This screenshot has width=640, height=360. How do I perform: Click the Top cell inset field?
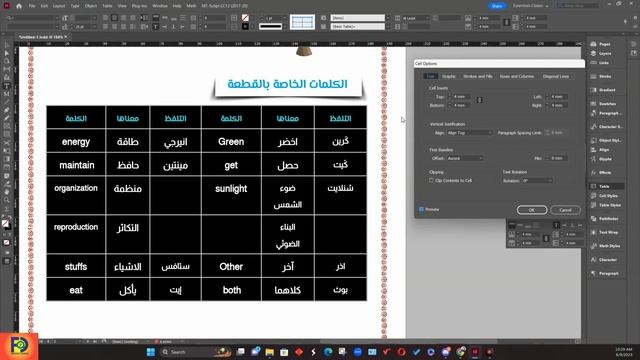[x=461, y=97]
